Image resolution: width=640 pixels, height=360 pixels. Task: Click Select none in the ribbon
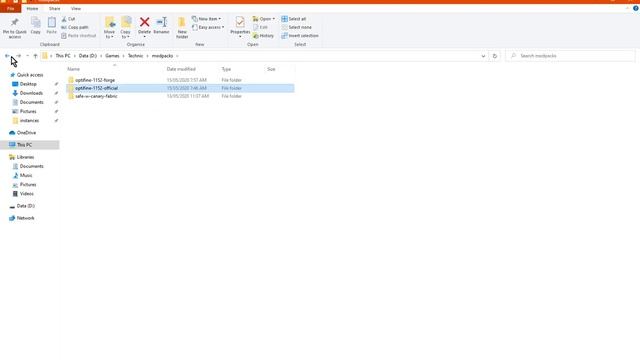click(x=296, y=27)
